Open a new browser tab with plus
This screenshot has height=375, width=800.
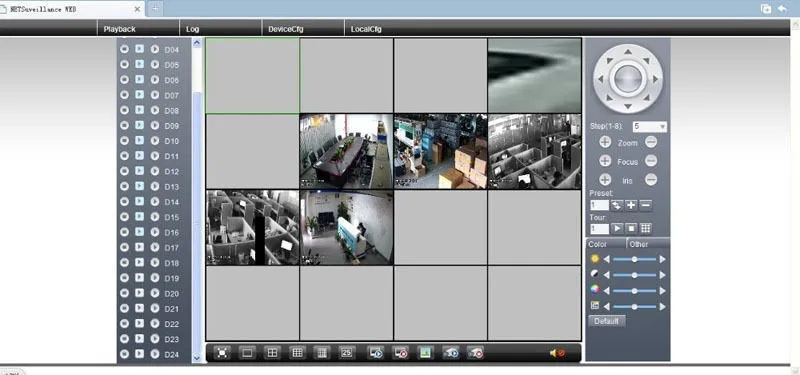point(156,9)
